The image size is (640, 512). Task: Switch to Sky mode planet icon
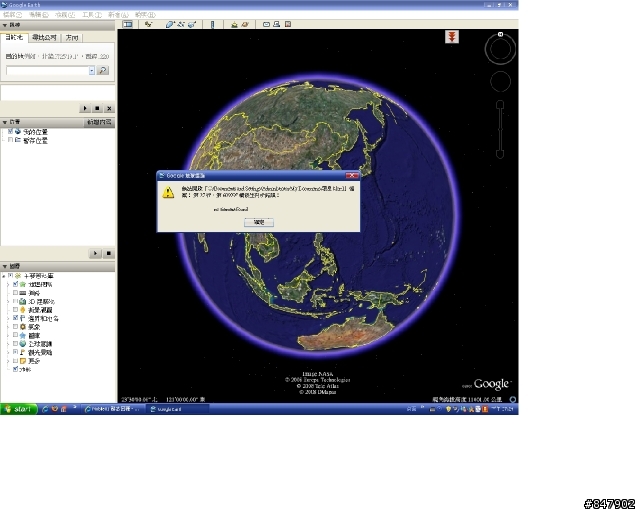tap(245, 24)
